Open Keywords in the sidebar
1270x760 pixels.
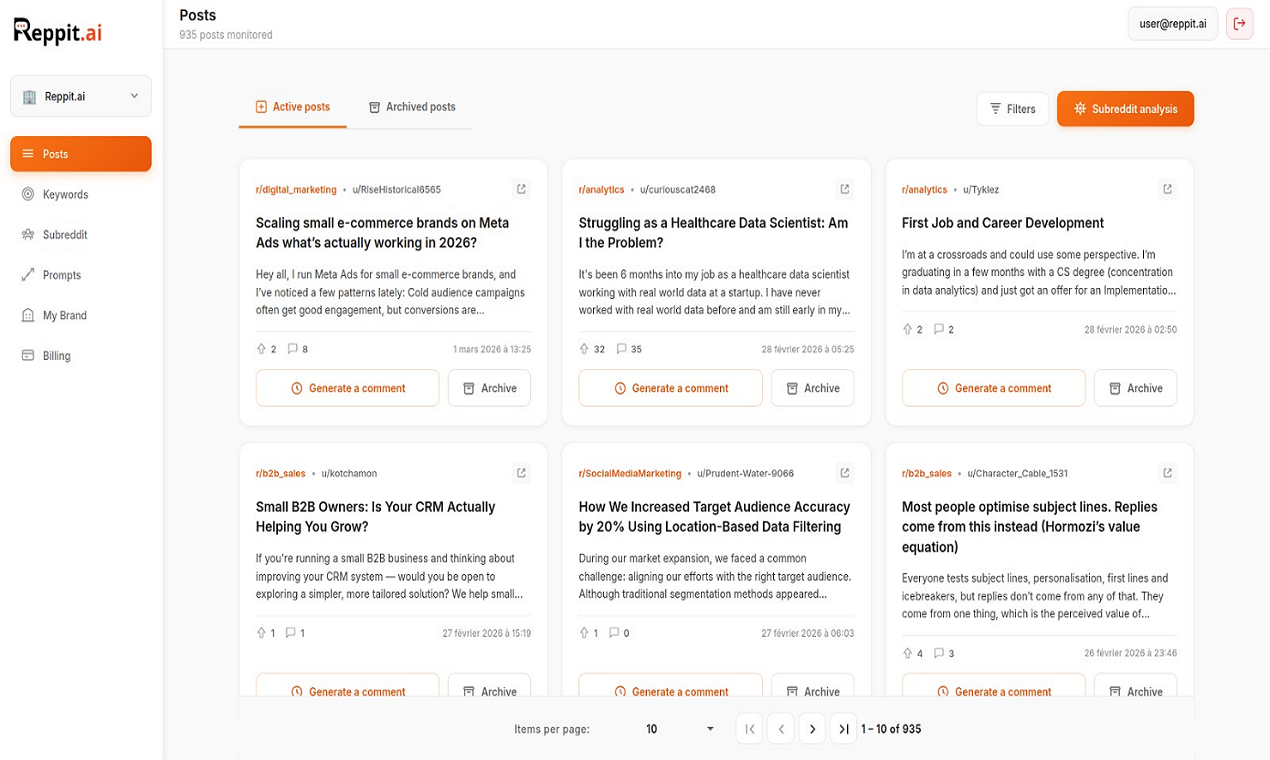coord(65,194)
